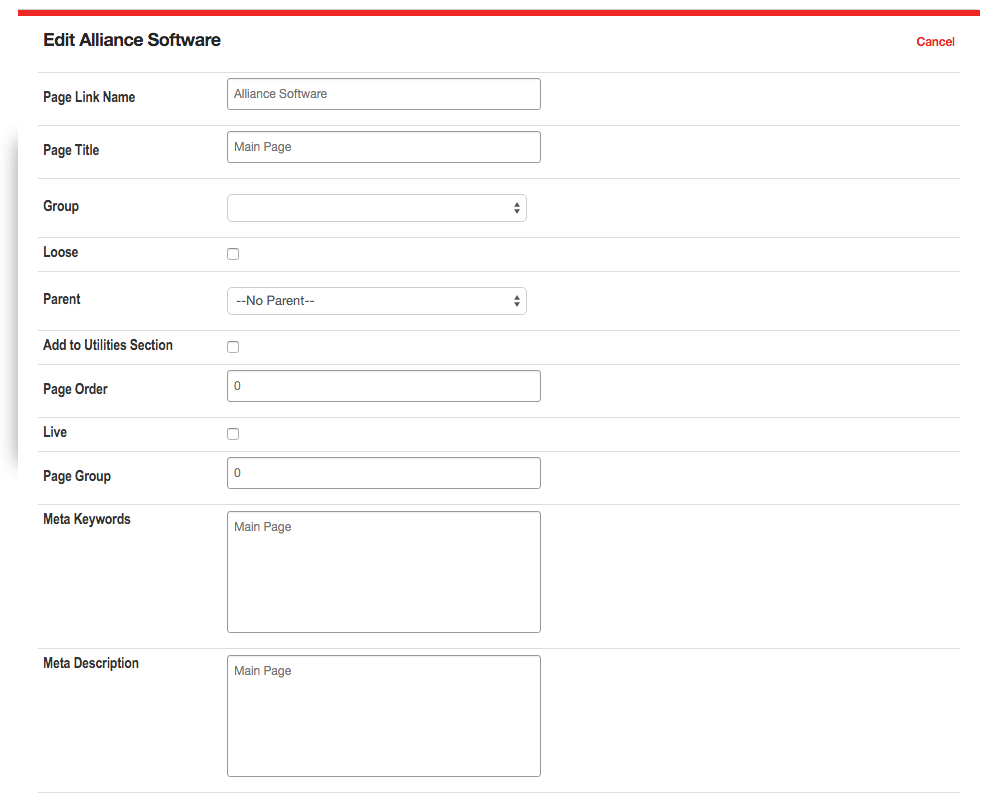Select the Edit Alliance Software heading

(x=131, y=40)
